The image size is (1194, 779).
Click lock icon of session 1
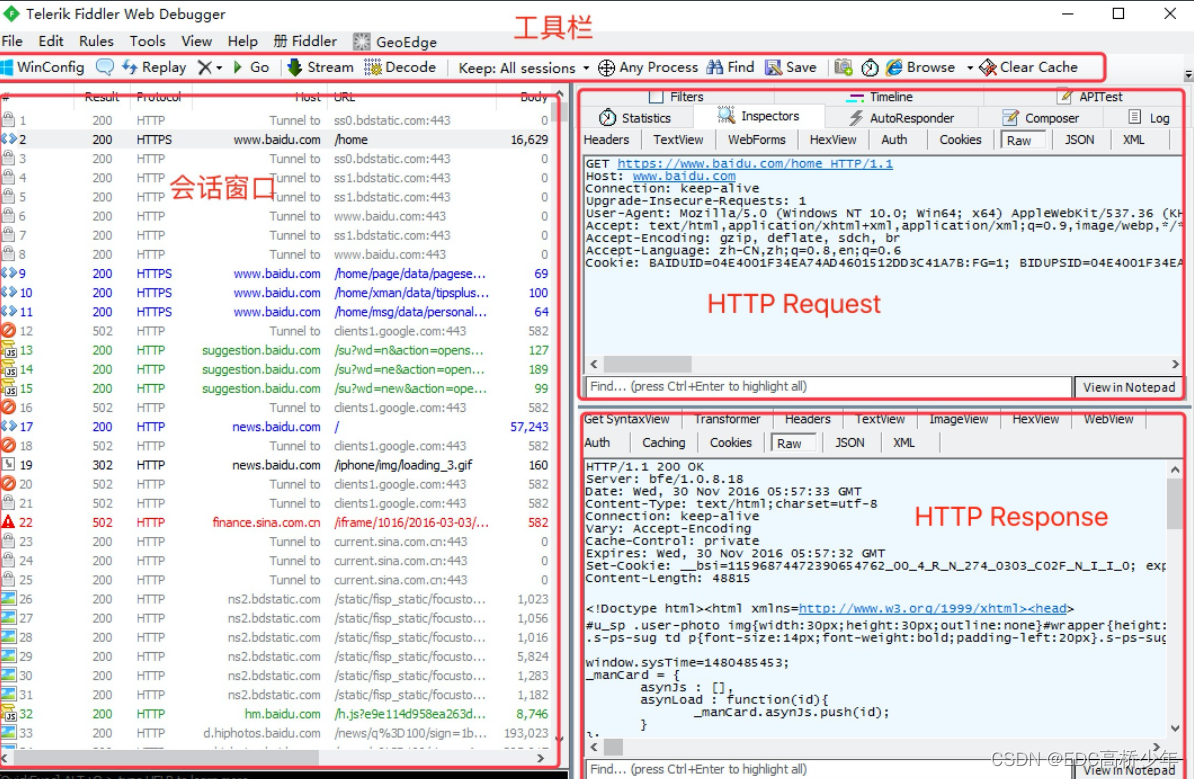pyautogui.click(x=8, y=120)
